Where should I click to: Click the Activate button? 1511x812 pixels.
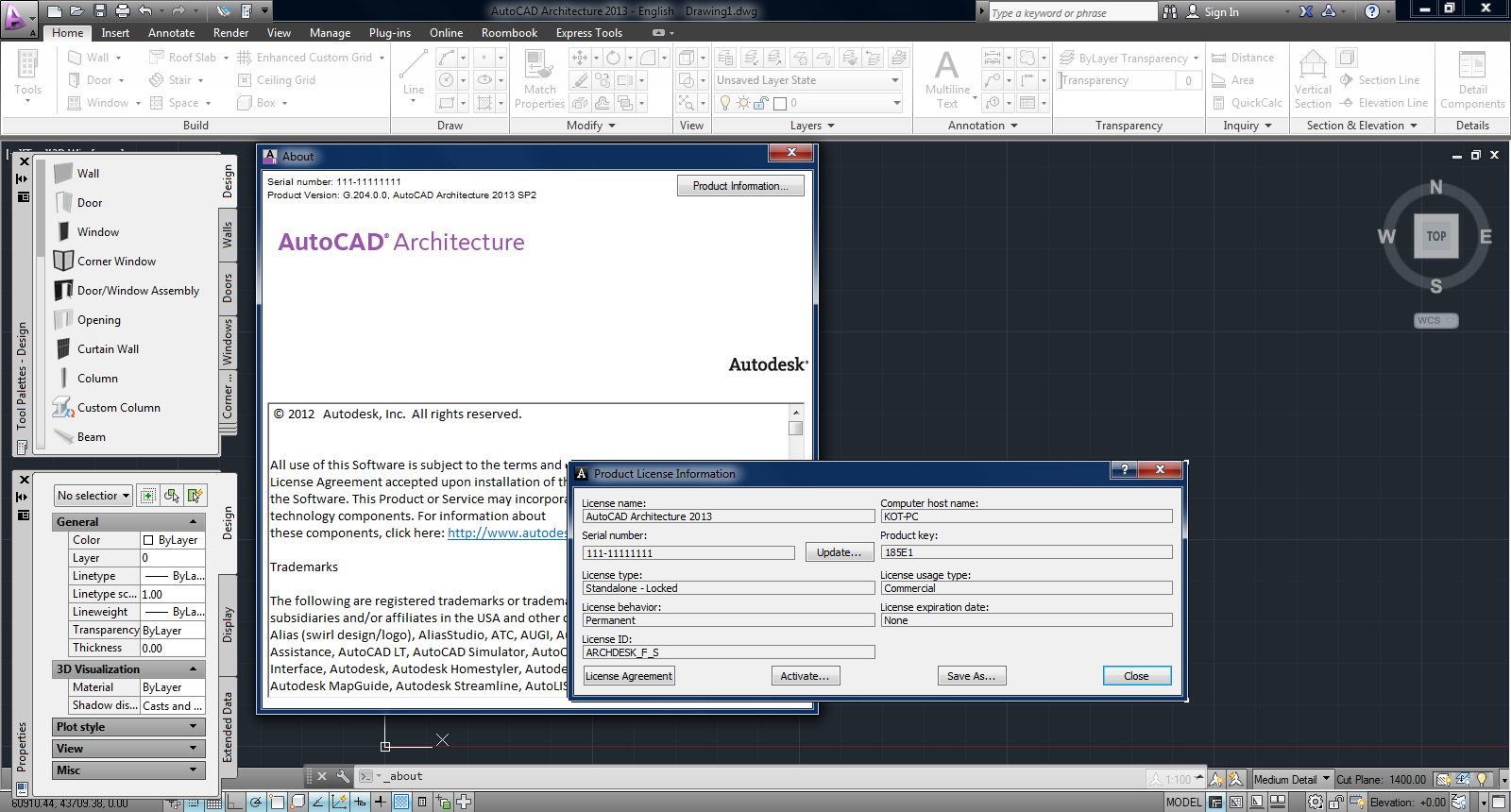click(806, 676)
